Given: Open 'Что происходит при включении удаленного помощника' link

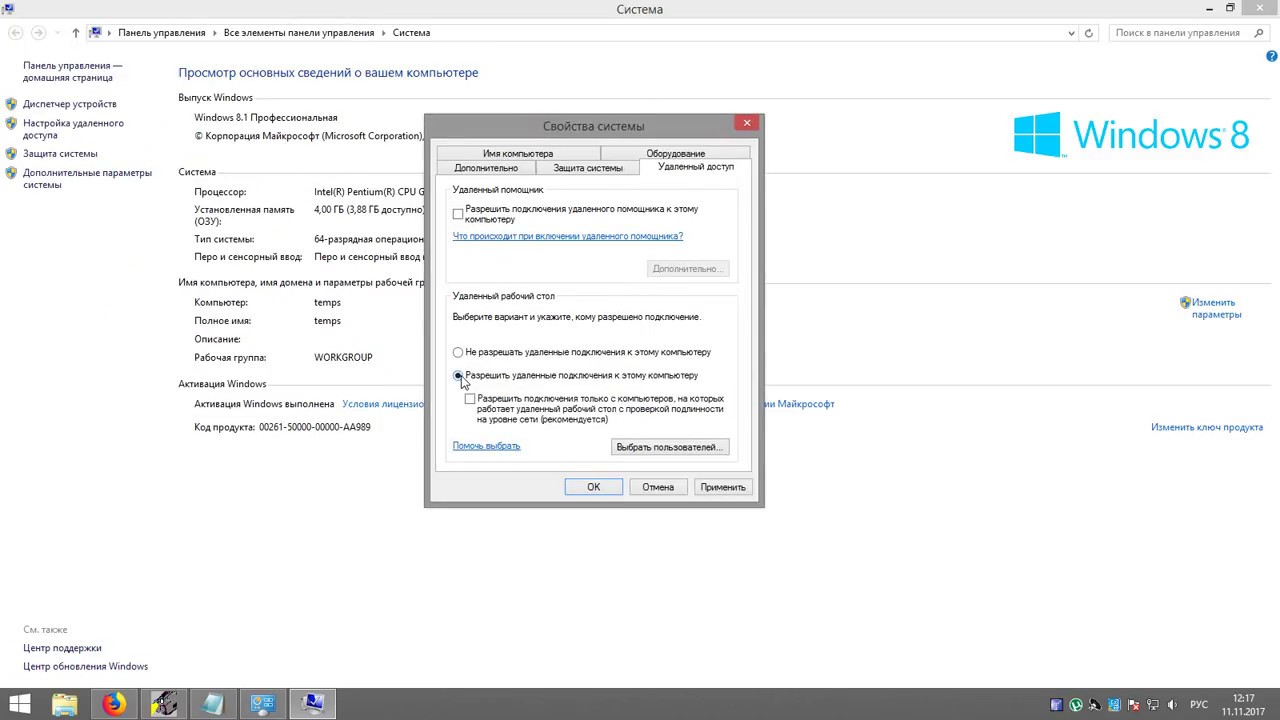Looking at the screenshot, I should tap(567, 236).
